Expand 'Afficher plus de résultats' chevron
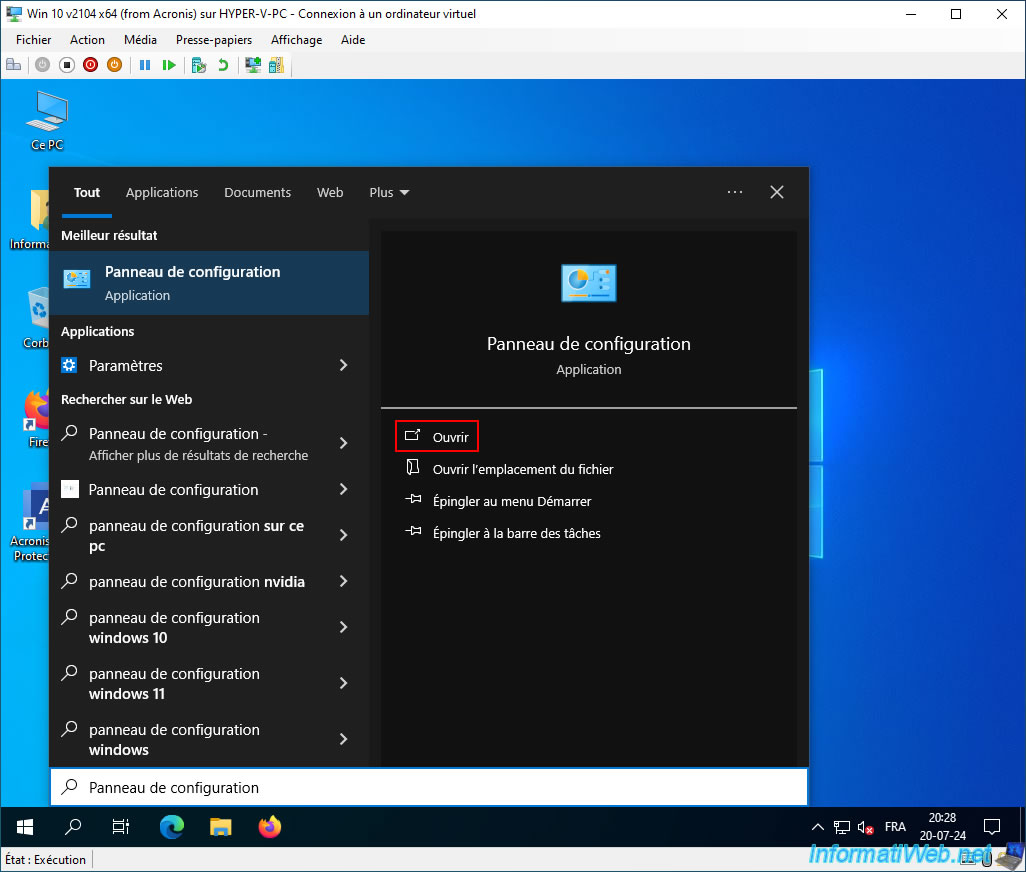Image resolution: width=1026 pixels, height=872 pixels. coord(344,443)
